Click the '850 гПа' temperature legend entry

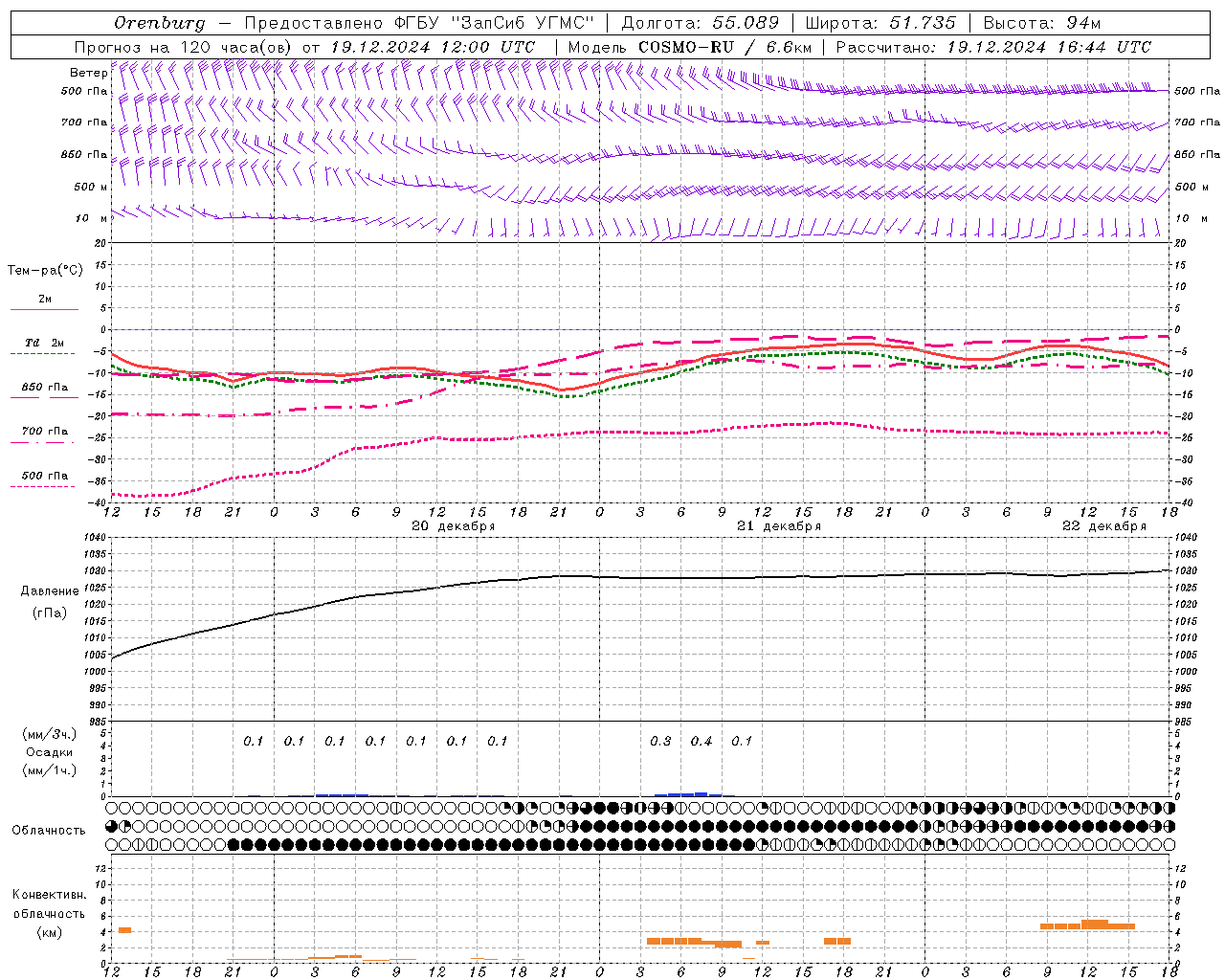pyautogui.click(x=45, y=388)
